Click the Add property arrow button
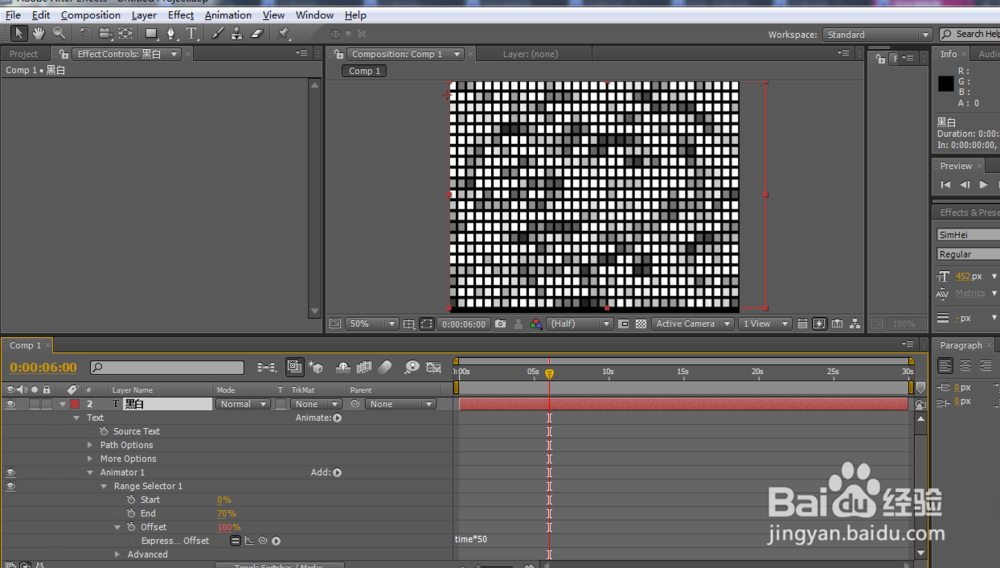 [x=337, y=472]
